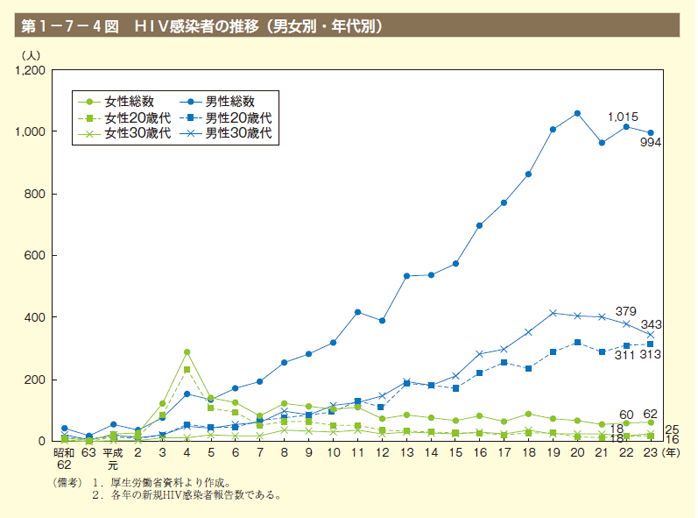The width and height of the screenshot is (698, 518).
Task: Click the 1,000 y-axis label
Action: 30,132
